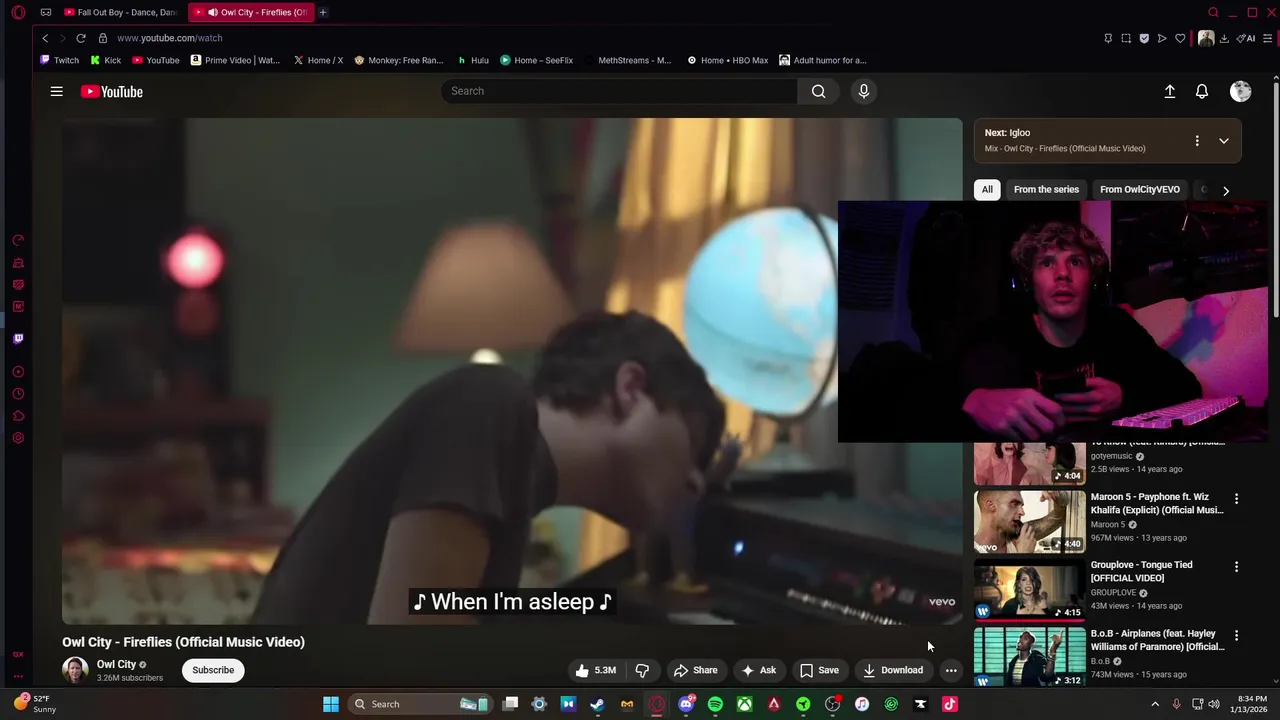Image resolution: width=1280 pixels, height=720 pixels.
Task: Open browser downloads panel
Action: pos(1224,38)
